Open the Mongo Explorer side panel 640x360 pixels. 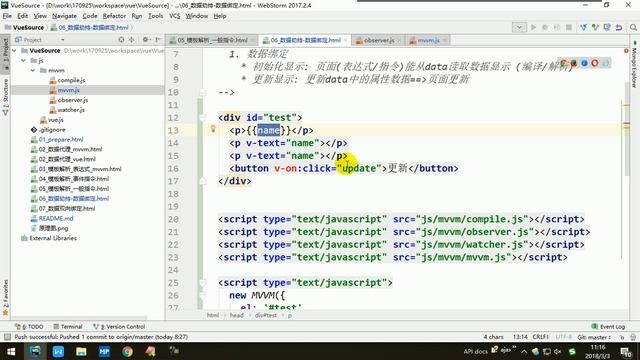coord(635,65)
